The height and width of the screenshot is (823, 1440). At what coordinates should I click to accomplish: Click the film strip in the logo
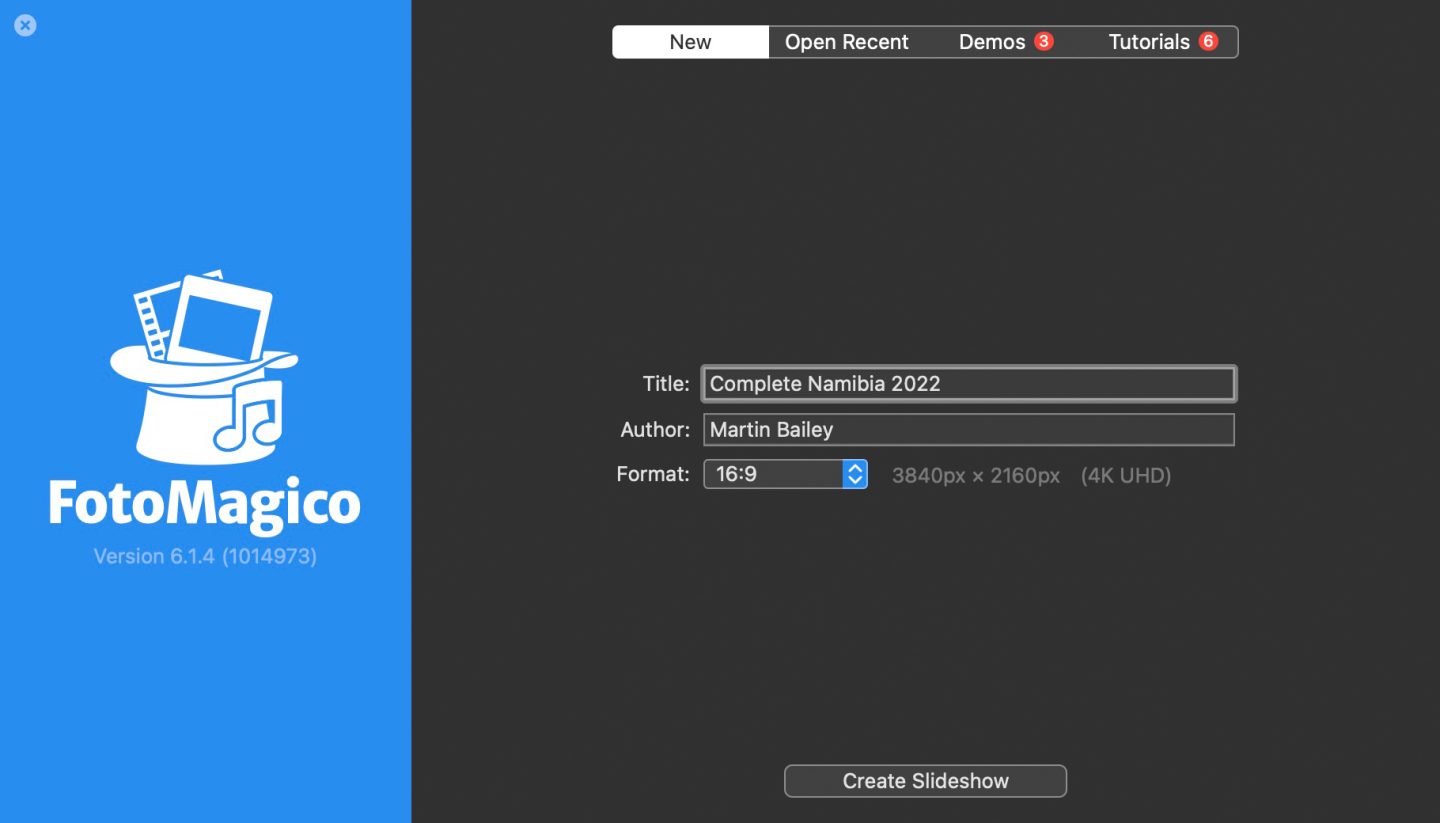[x=150, y=320]
